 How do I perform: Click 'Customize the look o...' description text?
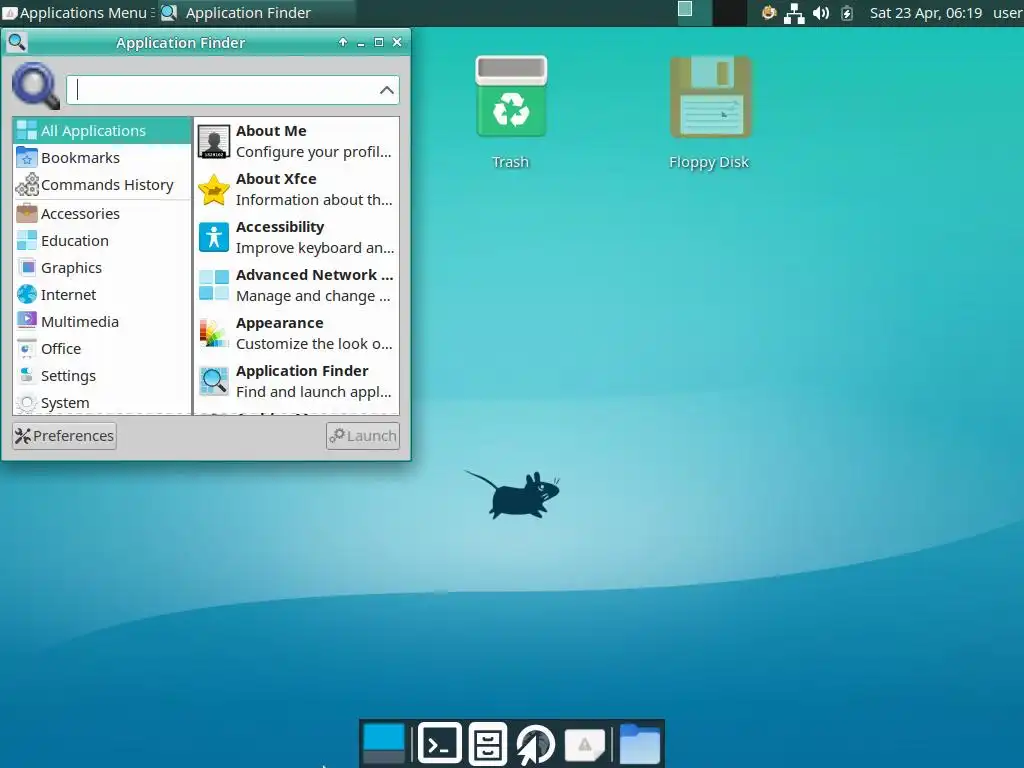[x=314, y=344]
